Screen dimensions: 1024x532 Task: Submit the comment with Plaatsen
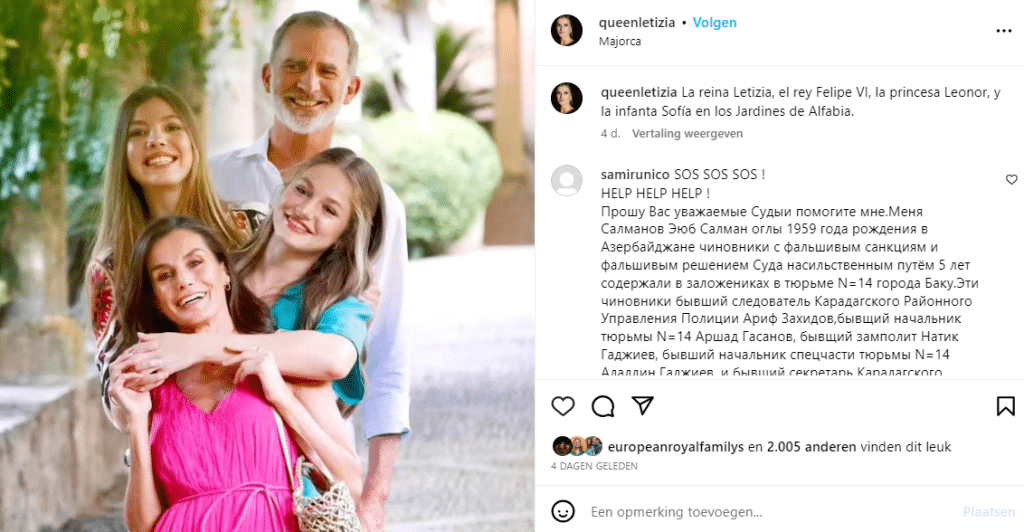pyautogui.click(x=989, y=512)
